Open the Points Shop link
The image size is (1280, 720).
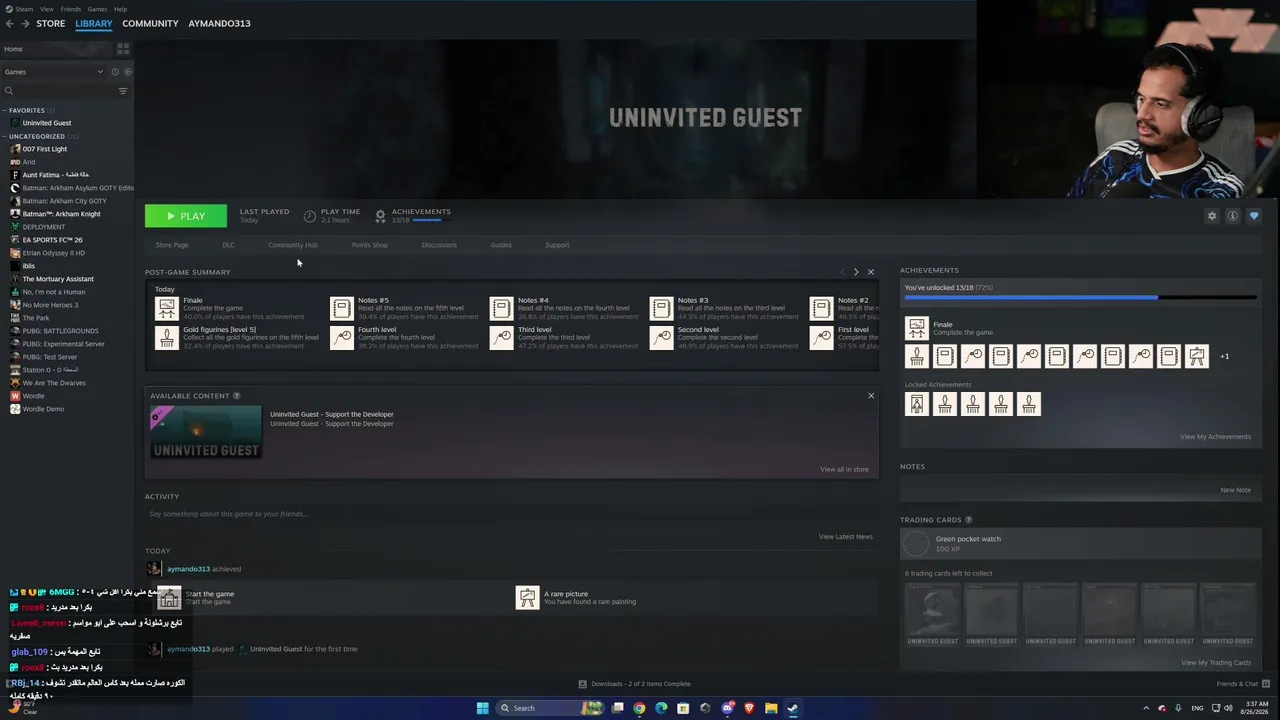(370, 245)
